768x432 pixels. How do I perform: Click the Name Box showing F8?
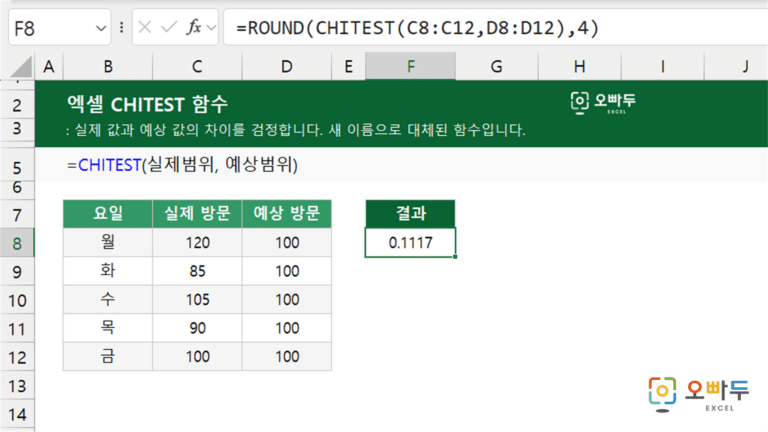coord(60,28)
